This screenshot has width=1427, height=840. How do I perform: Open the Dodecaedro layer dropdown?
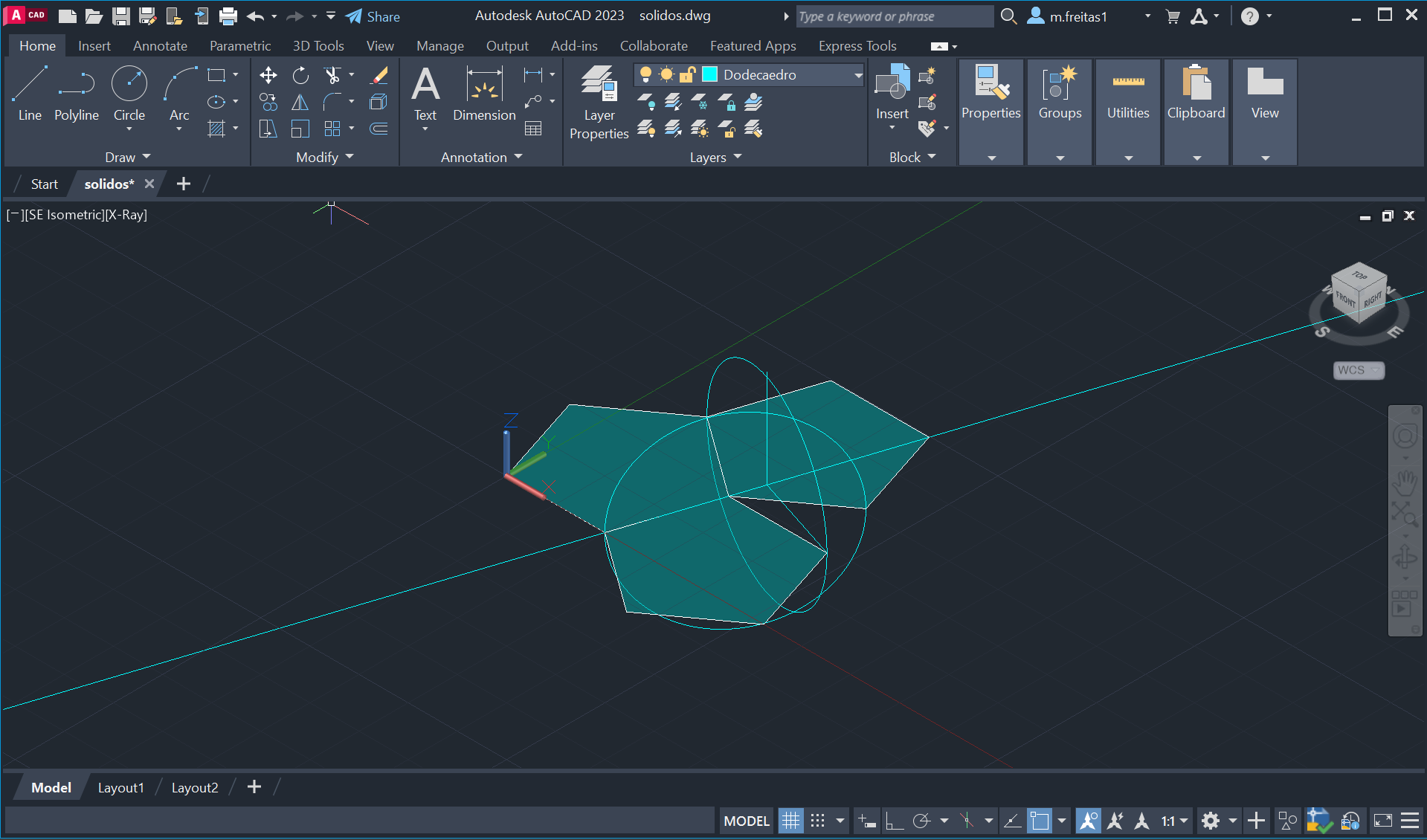[858, 75]
